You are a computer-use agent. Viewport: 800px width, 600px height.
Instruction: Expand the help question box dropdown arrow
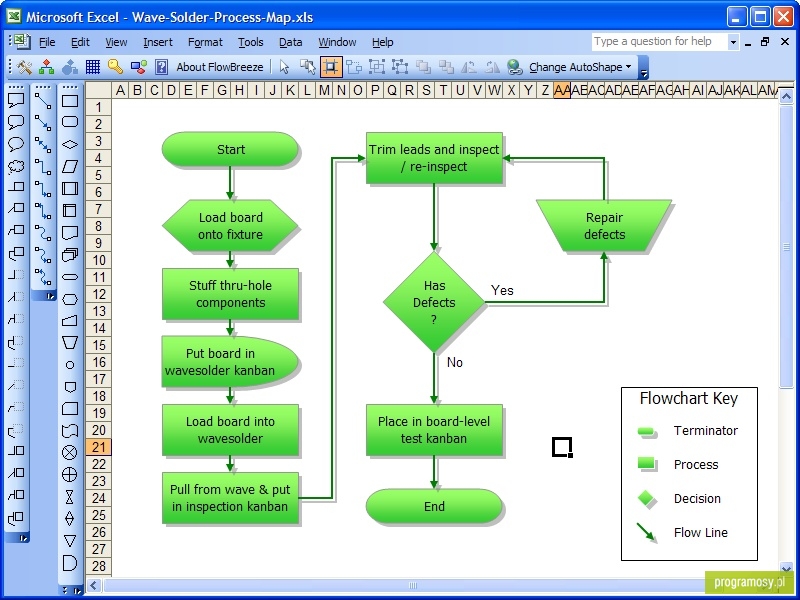[733, 42]
